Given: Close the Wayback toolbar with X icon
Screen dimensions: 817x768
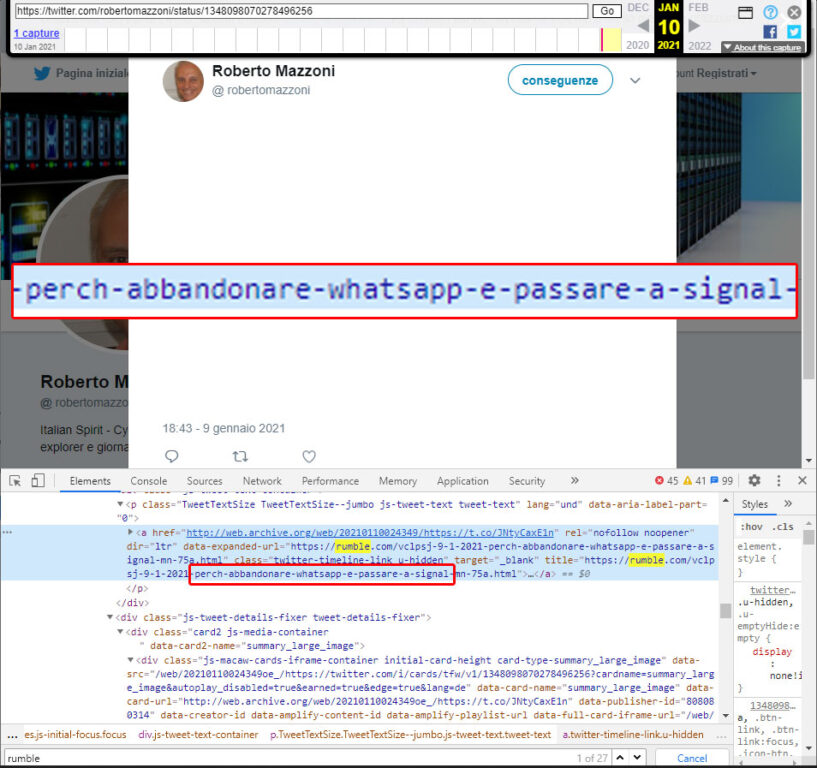Looking at the screenshot, I should point(794,12).
